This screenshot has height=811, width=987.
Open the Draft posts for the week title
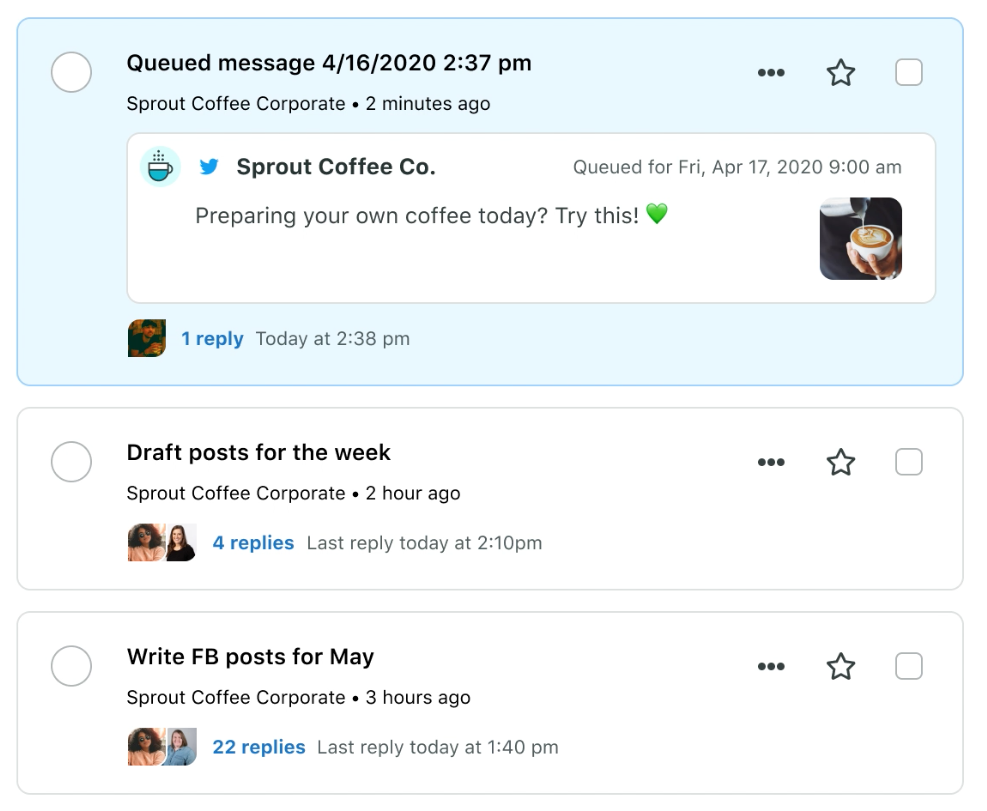[259, 453]
